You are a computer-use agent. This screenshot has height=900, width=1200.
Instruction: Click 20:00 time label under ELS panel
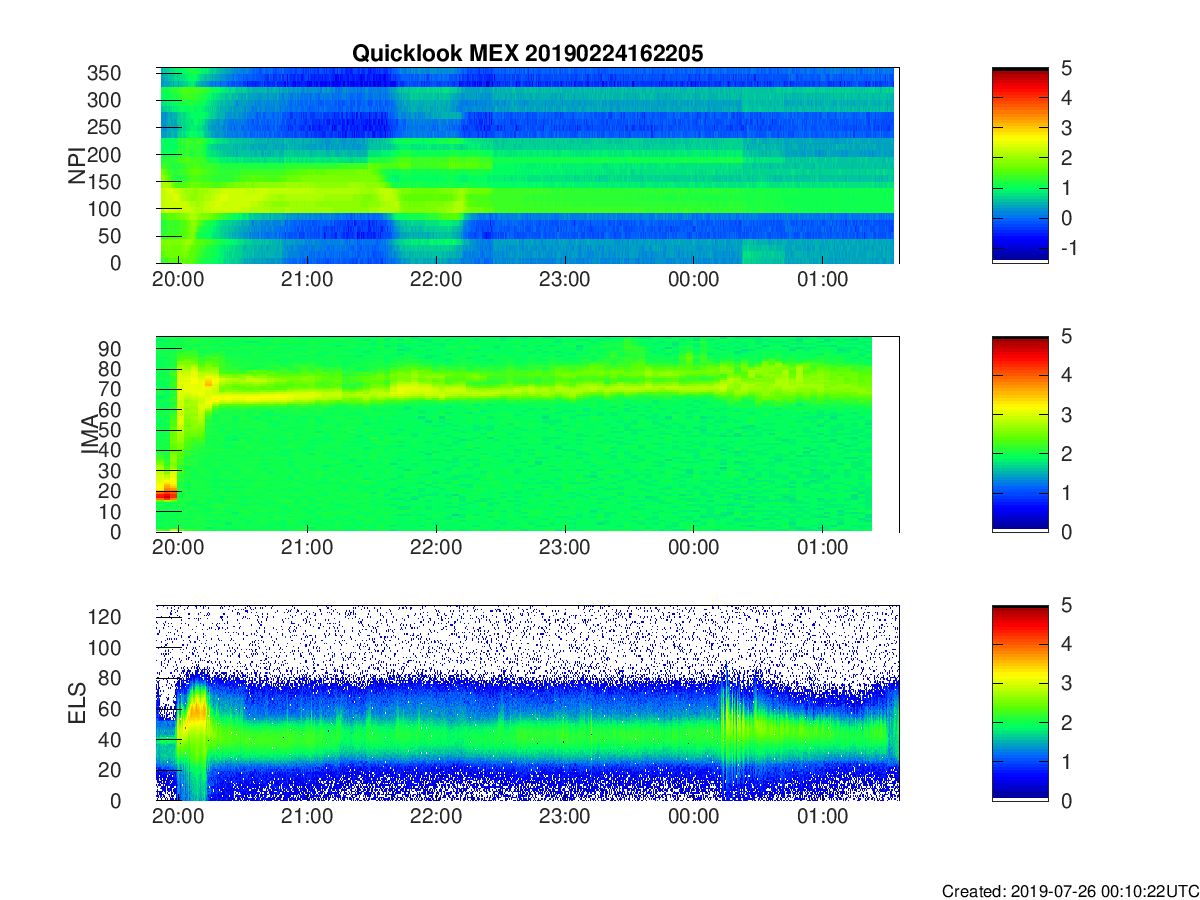[x=179, y=817]
